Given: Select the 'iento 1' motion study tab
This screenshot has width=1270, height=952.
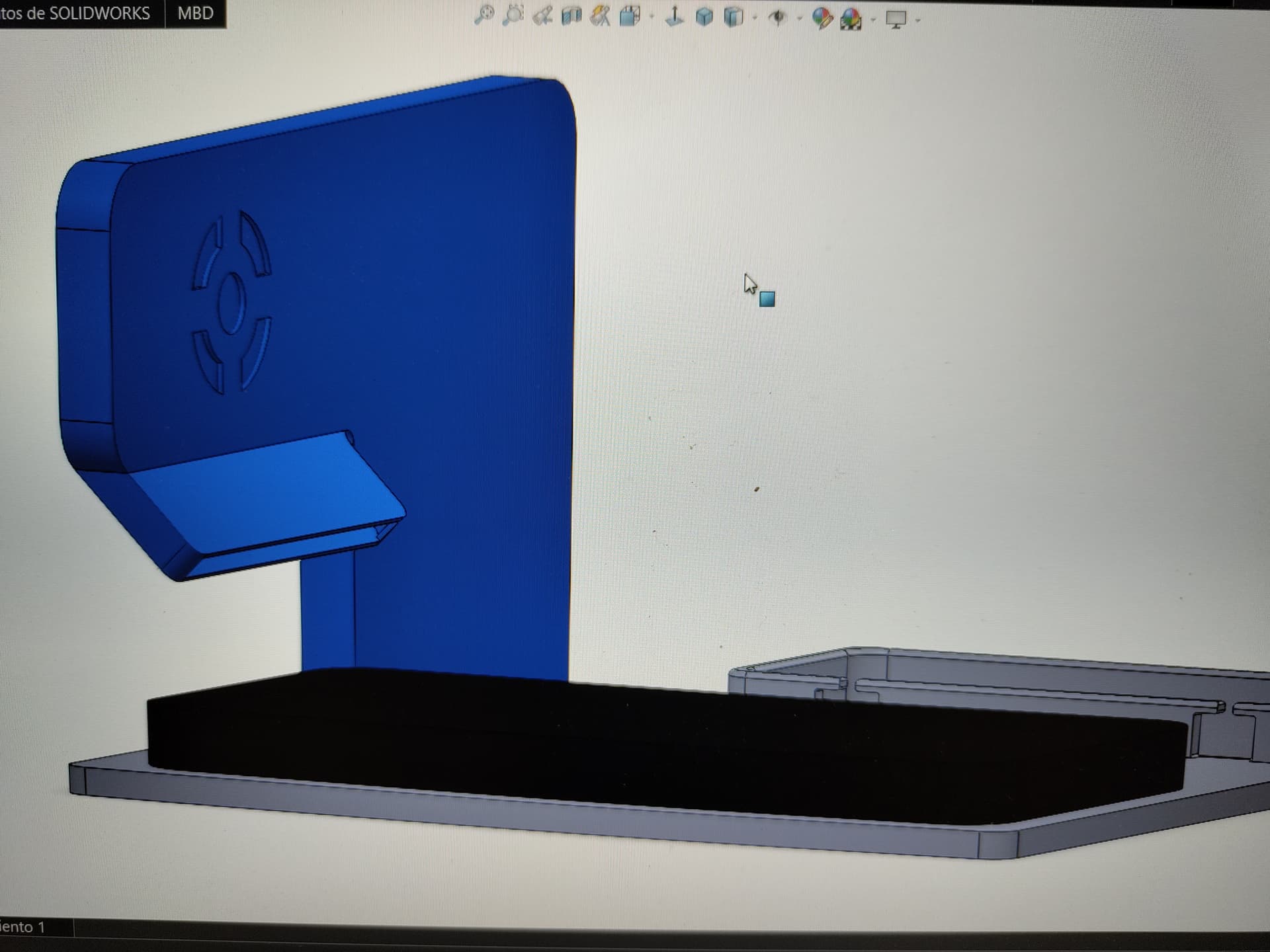Looking at the screenshot, I should click(22, 927).
